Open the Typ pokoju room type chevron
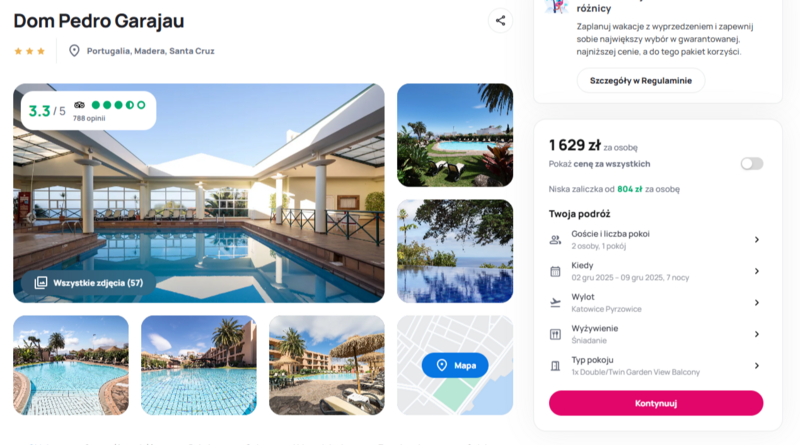 click(757, 366)
